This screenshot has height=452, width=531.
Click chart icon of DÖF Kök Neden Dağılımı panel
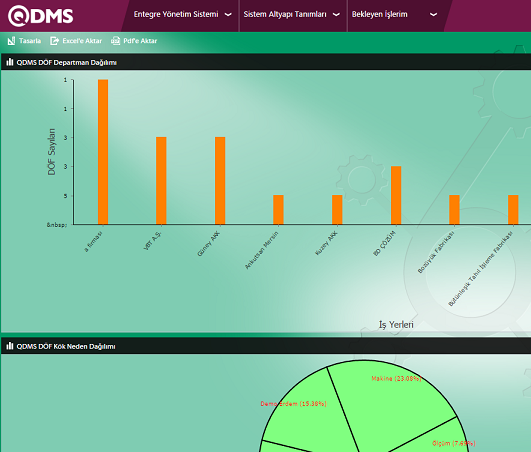10,346
